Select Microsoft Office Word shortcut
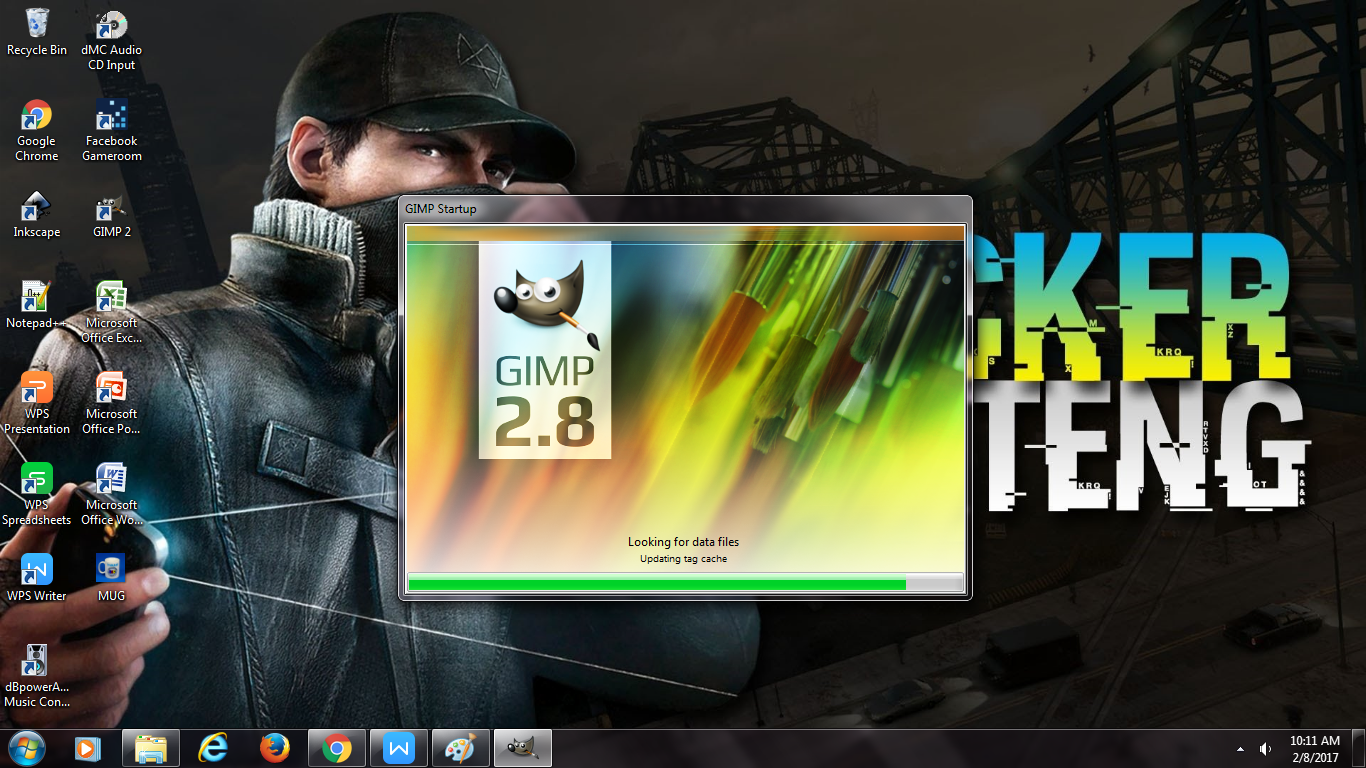The image size is (1366, 768). click(112, 495)
